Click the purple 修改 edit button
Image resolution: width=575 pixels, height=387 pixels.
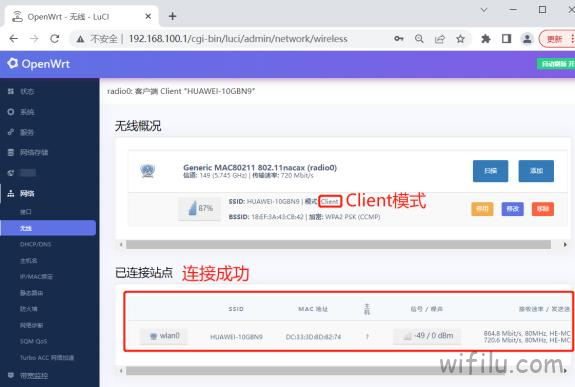(x=512, y=209)
